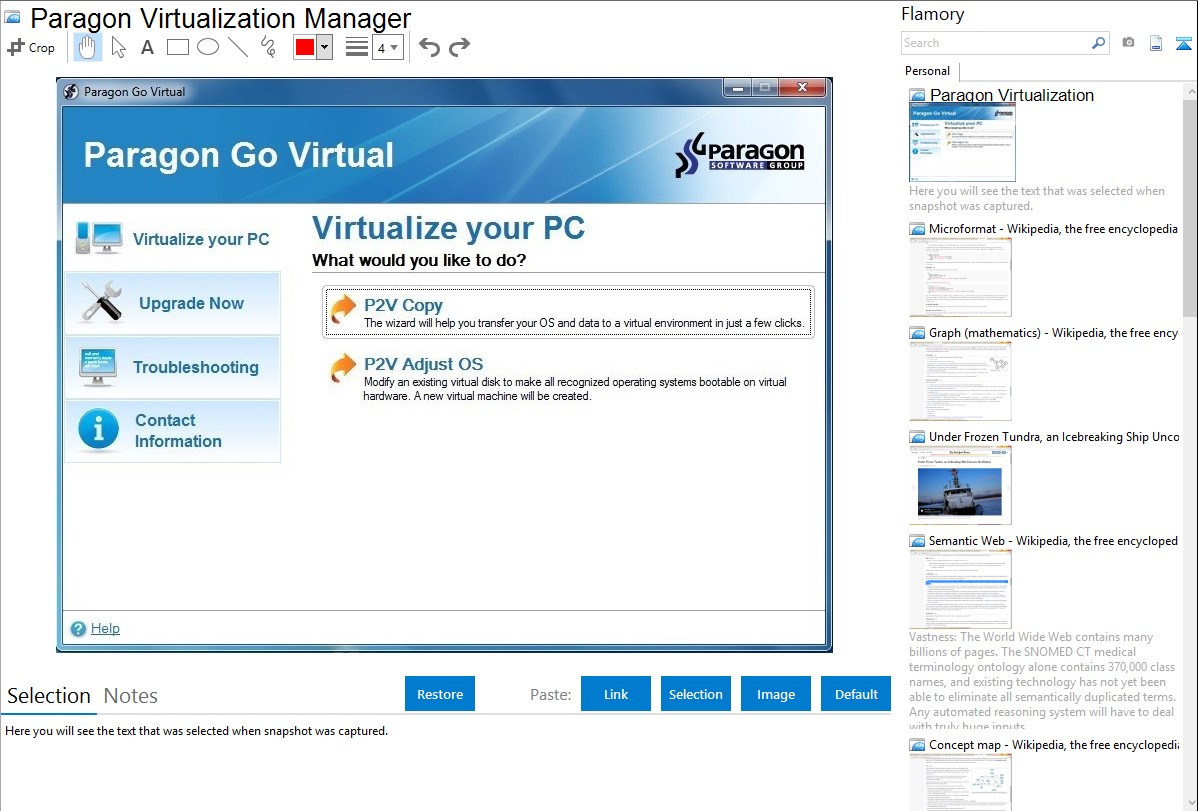This screenshot has width=1198, height=811.
Task: Open the Help link in Paragon window
Action: point(105,628)
